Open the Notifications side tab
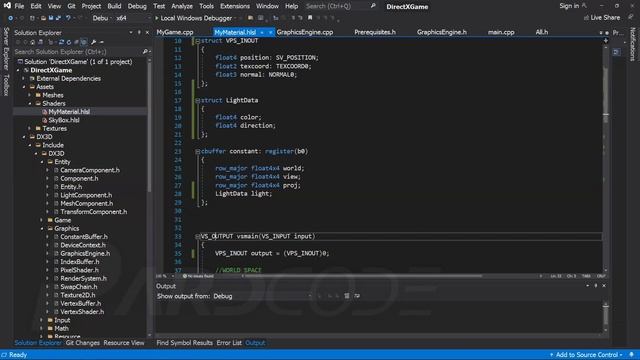Viewport: 640px width, 360px height. pyautogui.click(x=633, y=44)
